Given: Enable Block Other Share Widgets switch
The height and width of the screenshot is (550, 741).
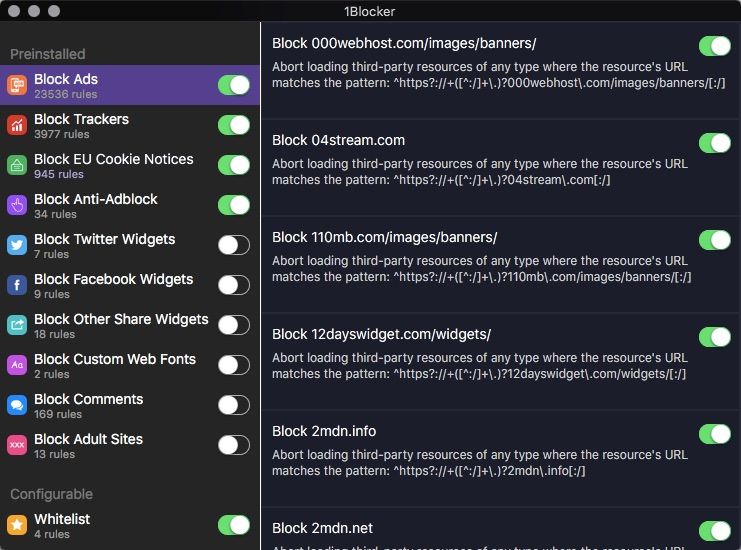Looking at the screenshot, I should click(234, 325).
